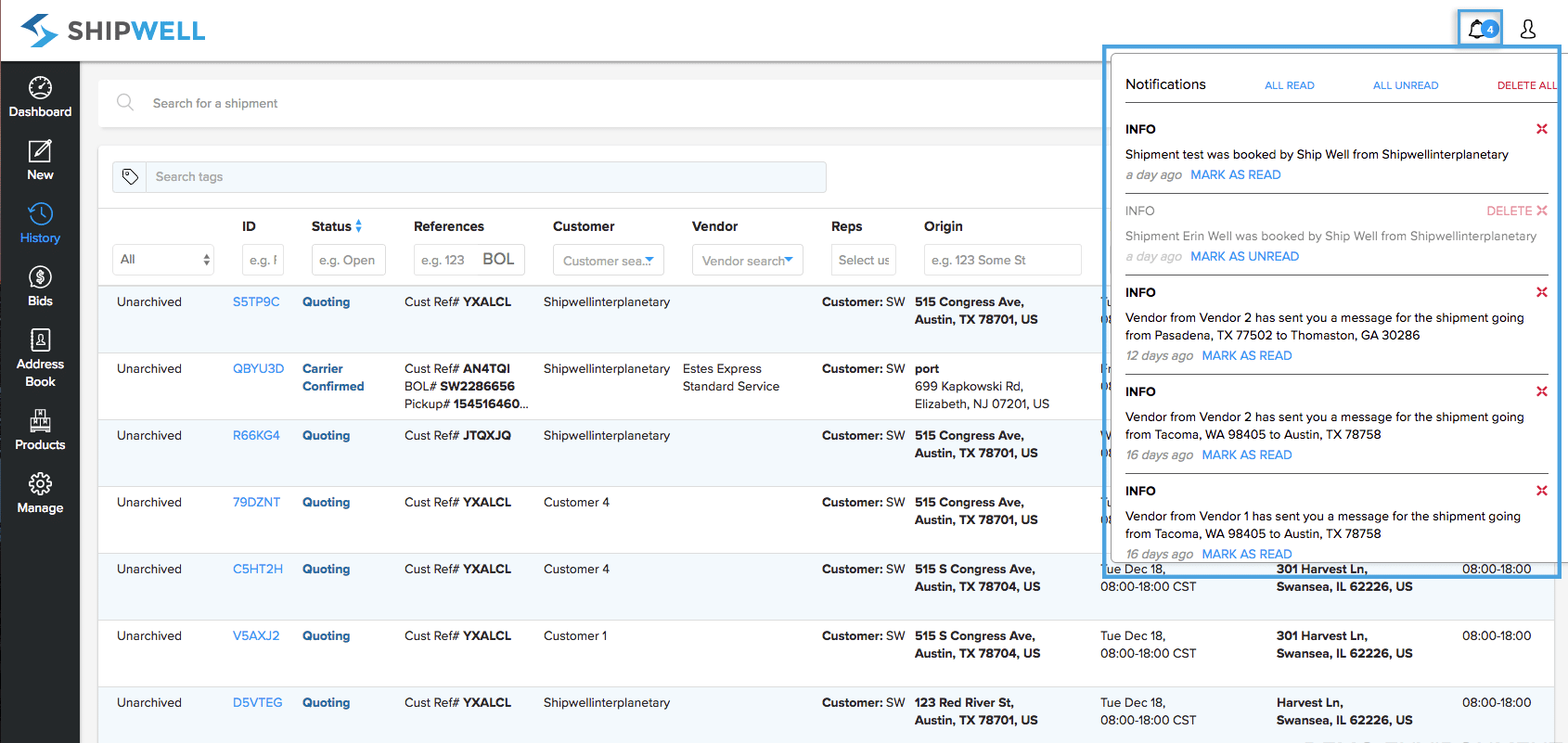The image size is (1568, 743).
Task: Open shipment V5AXJ2
Action: (x=256, y=635)
